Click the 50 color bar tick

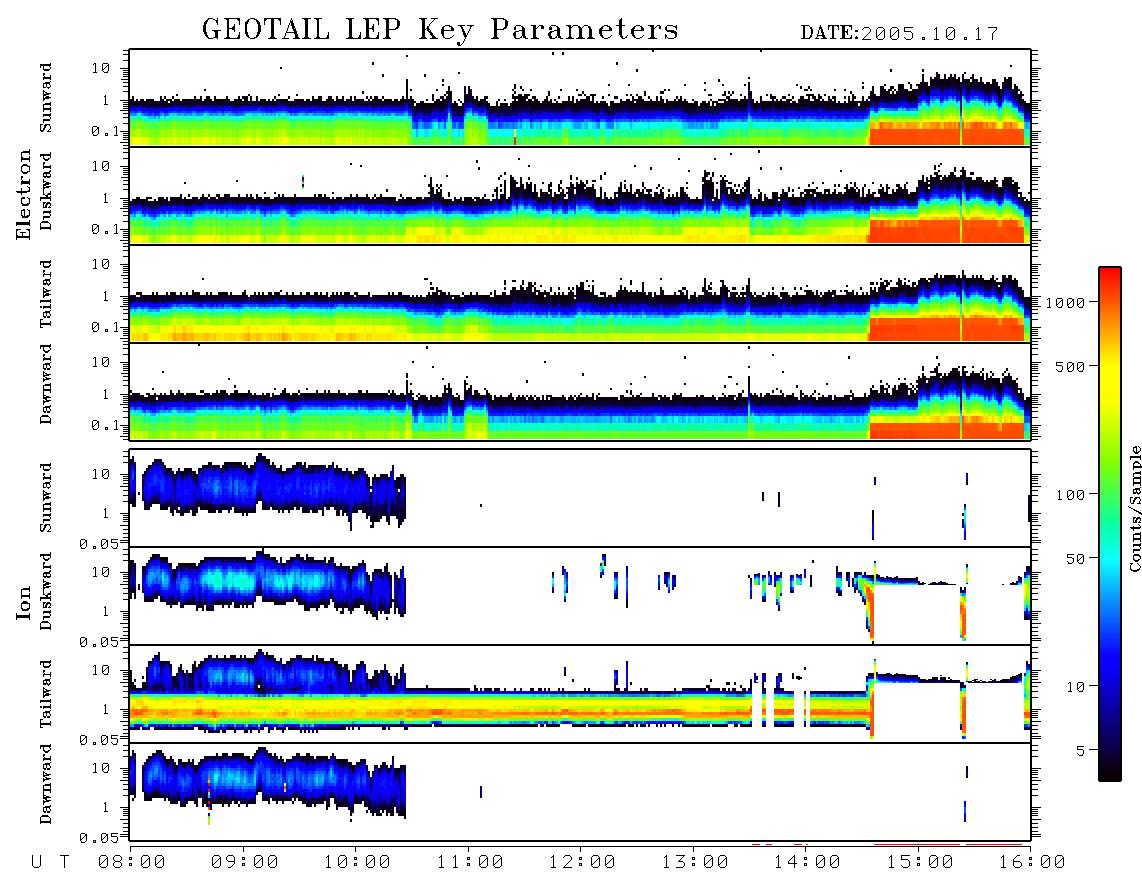(x=1076, y=559)
